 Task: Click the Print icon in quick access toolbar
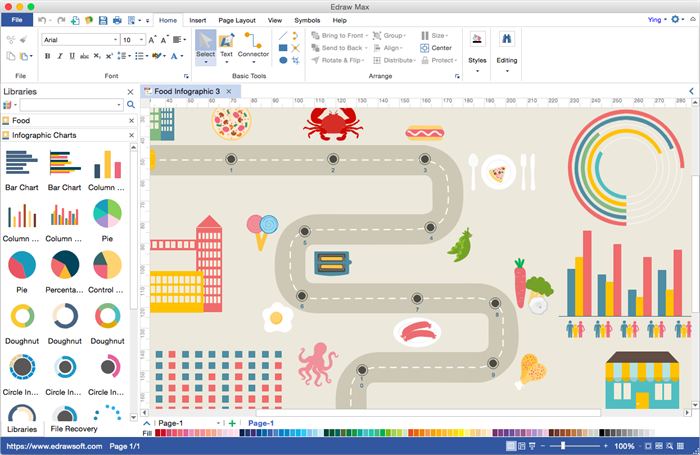tap(117, 20)
